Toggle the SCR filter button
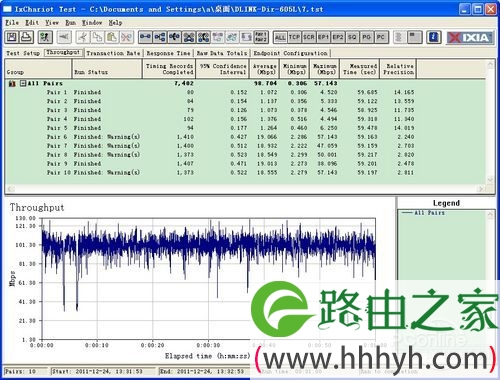 coord(309,37)
